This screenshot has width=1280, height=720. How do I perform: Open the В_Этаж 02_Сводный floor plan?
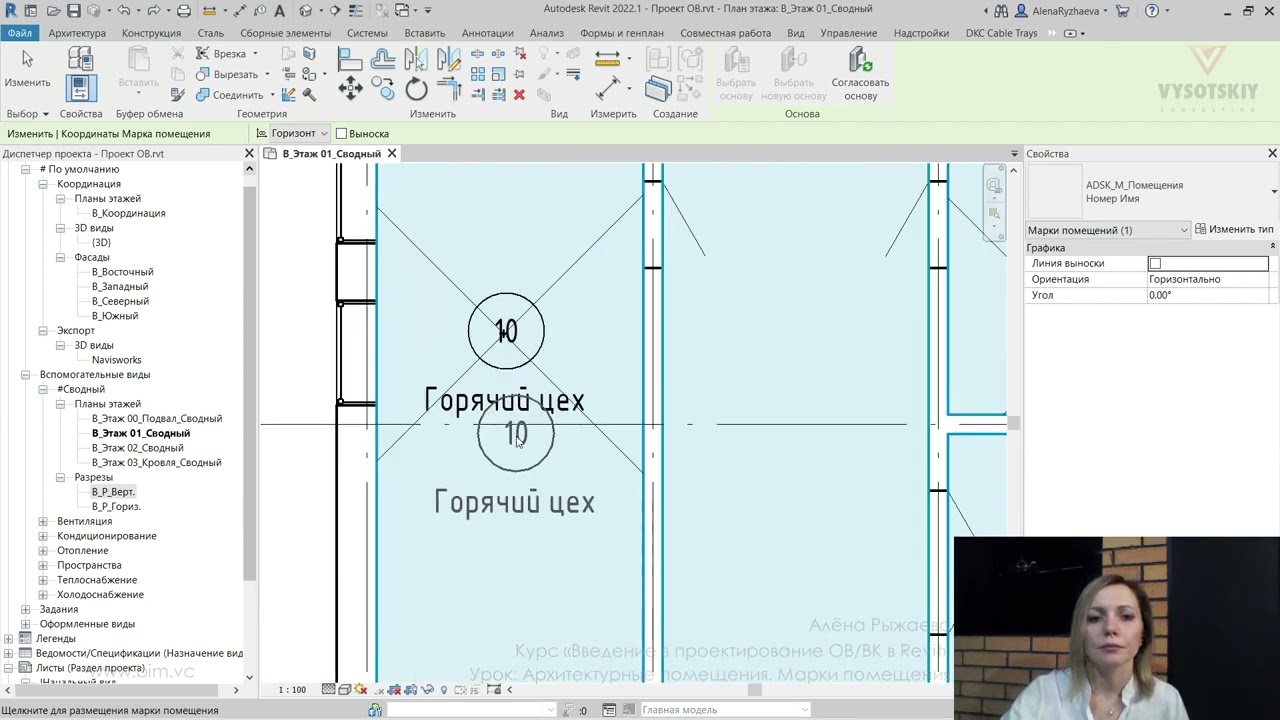click(x=138, y=448)
